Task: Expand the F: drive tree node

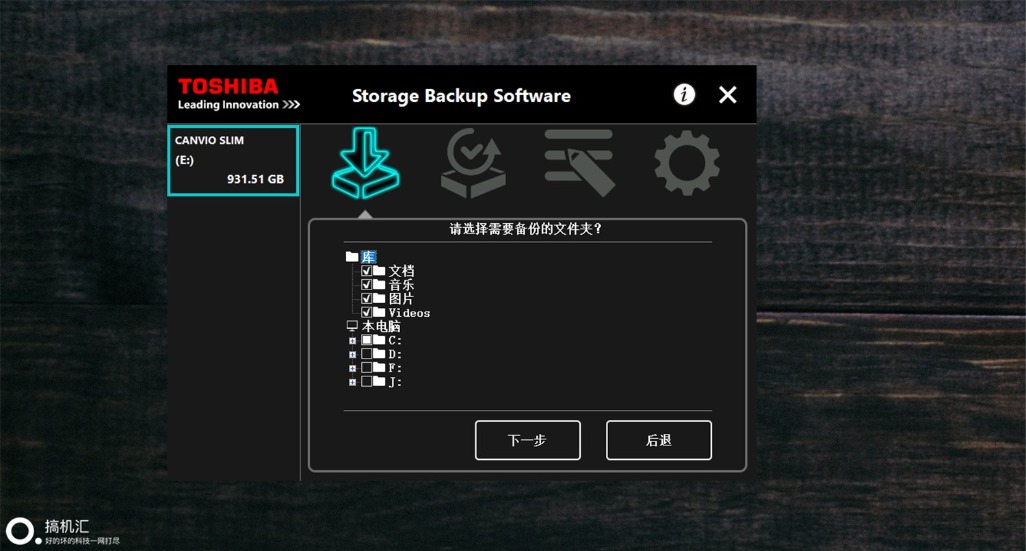Action: (352, 368)
